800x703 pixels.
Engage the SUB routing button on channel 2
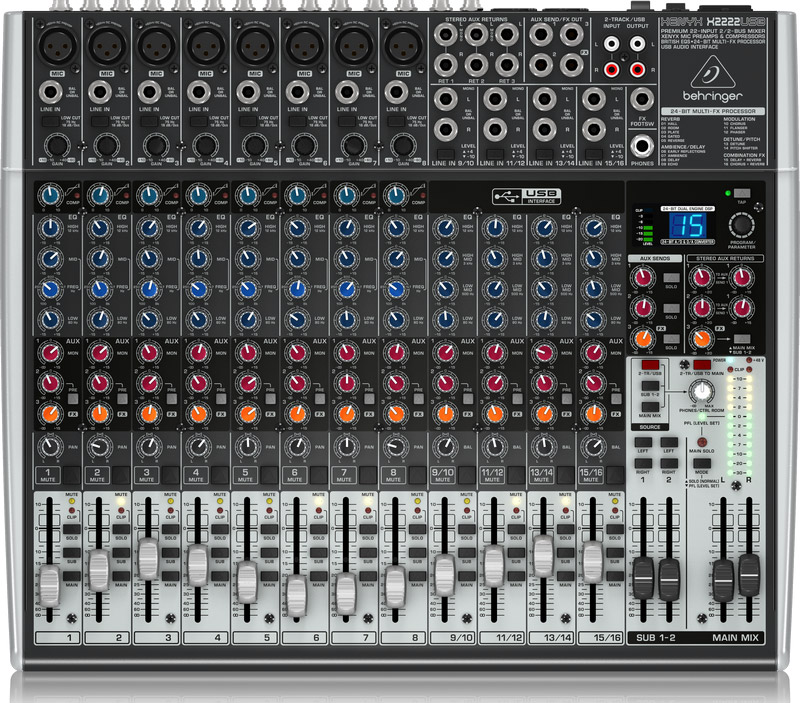[x=121, y=553]
